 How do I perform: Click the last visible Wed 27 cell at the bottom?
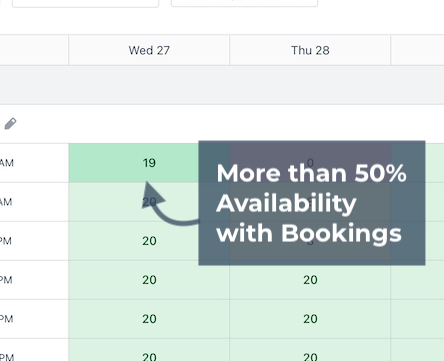149,350
